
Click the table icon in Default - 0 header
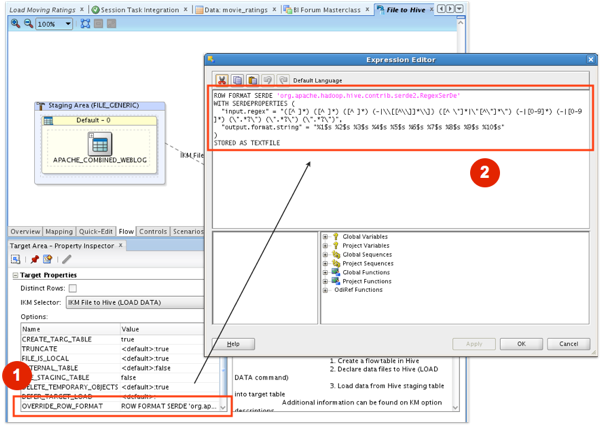48,121
